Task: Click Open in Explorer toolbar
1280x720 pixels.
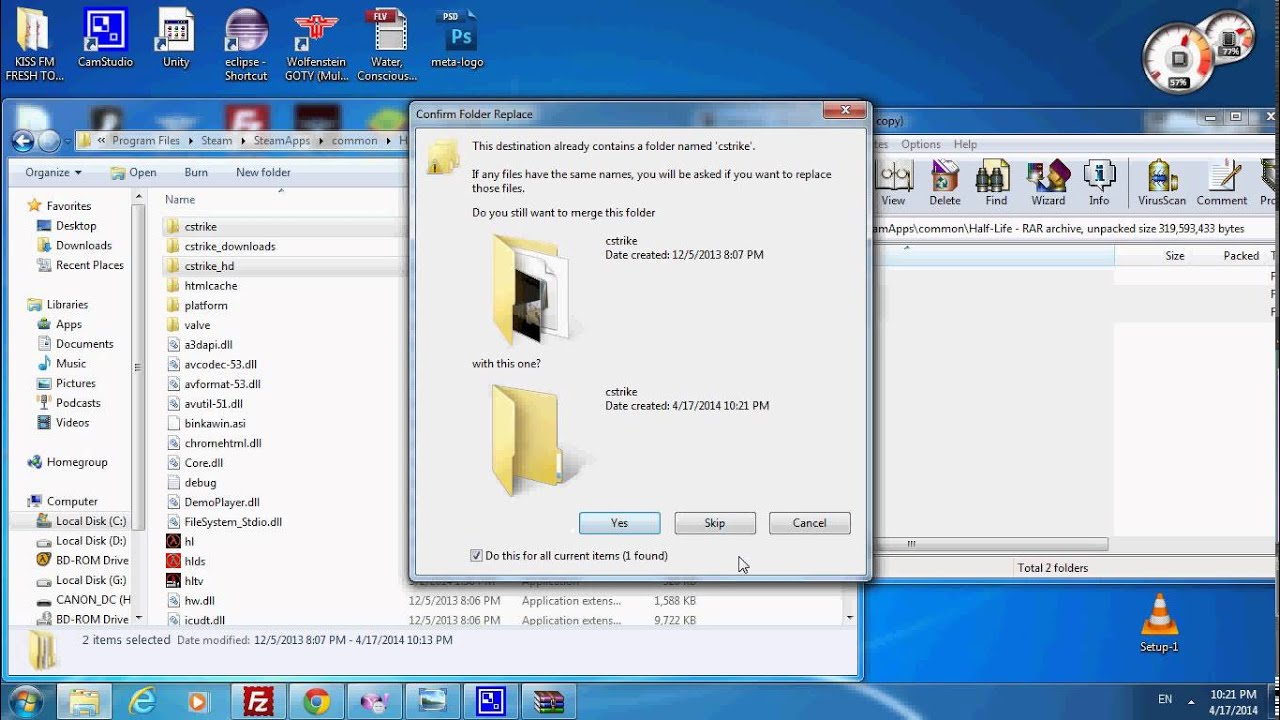Action: (133, 172)
